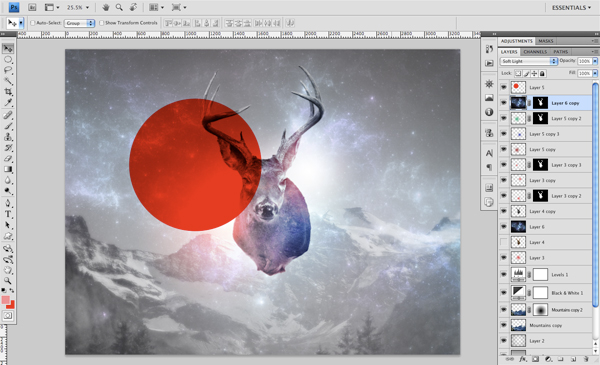The height and width of the screenshot is (365, 600).
Task: Switch to the Paths tab
Action: [561, 52]
